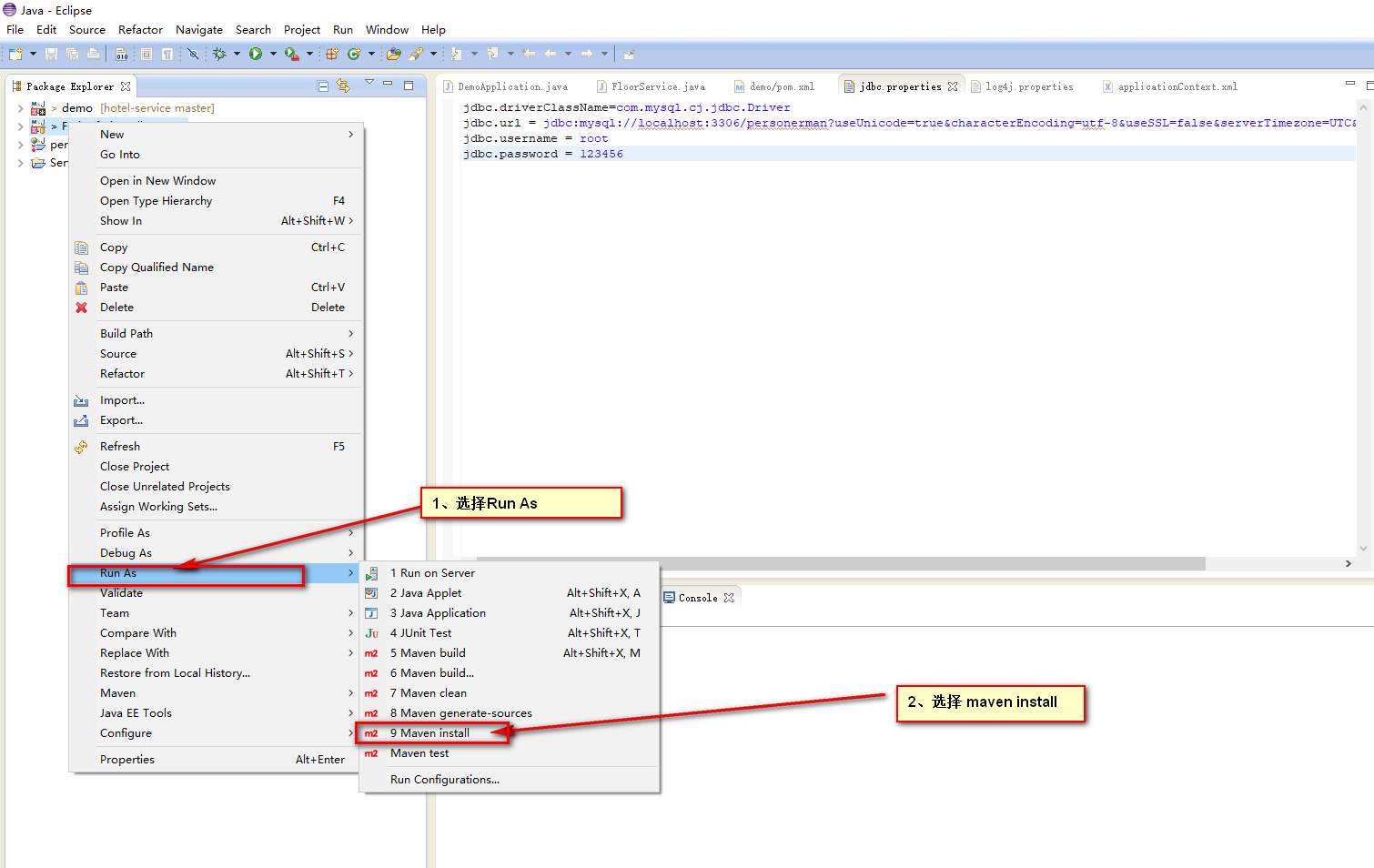
Task: Click Refresh in the context menu
Action: coord(217,447)
